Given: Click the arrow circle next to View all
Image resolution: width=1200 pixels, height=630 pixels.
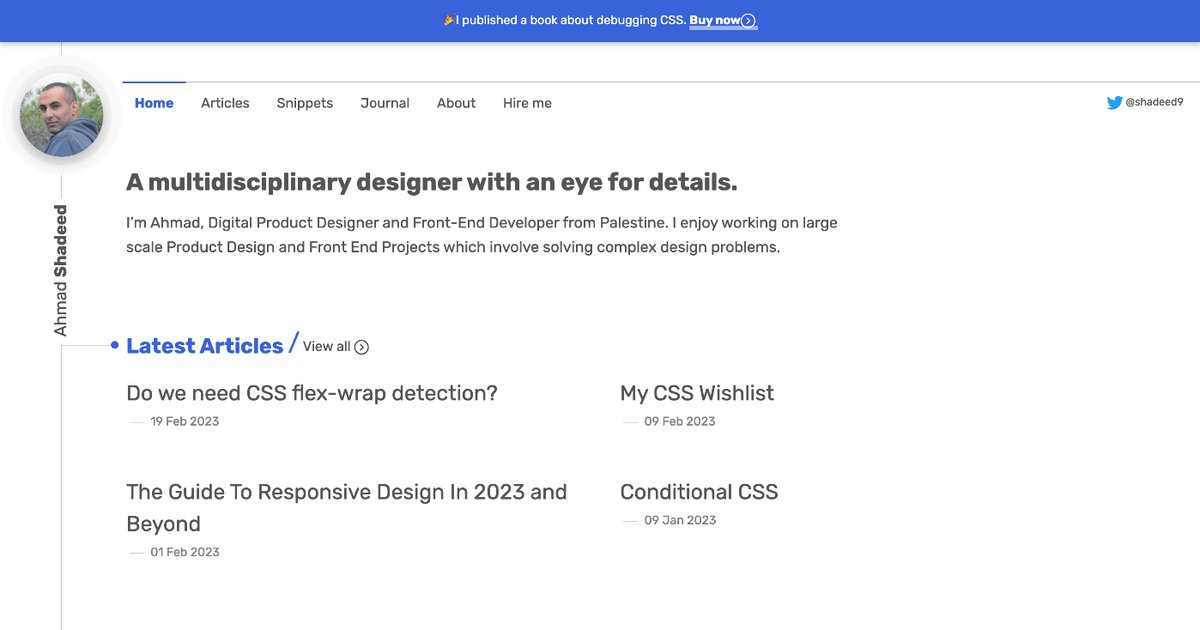Looking at the screenshot, I should click(x=360, y=347).
